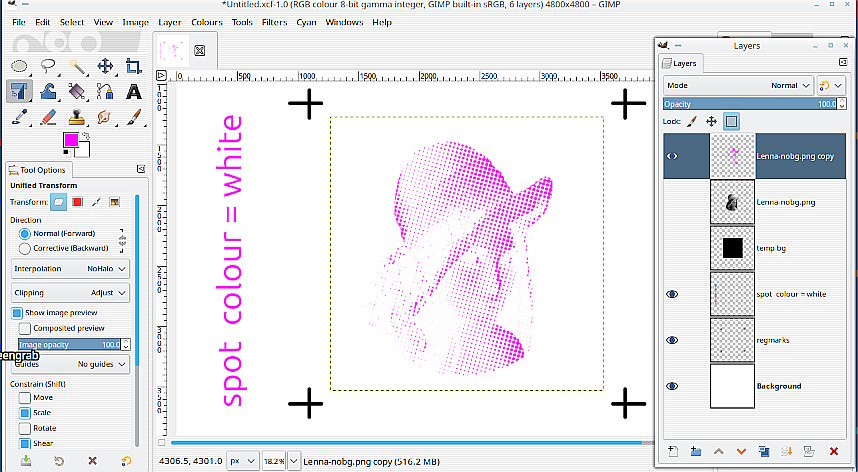Select the Crop tool
Screen dimensions: 858x472
click(x=134, y=67)
